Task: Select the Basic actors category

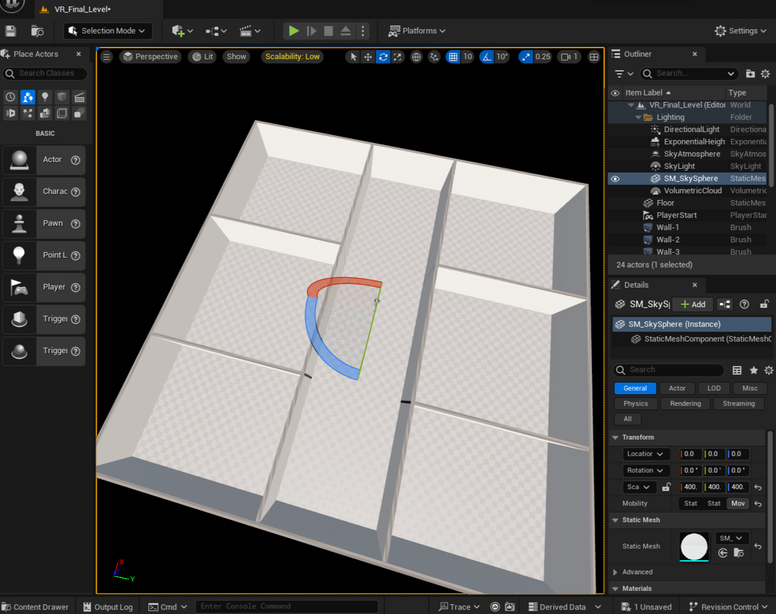Action: click(28, 97)
